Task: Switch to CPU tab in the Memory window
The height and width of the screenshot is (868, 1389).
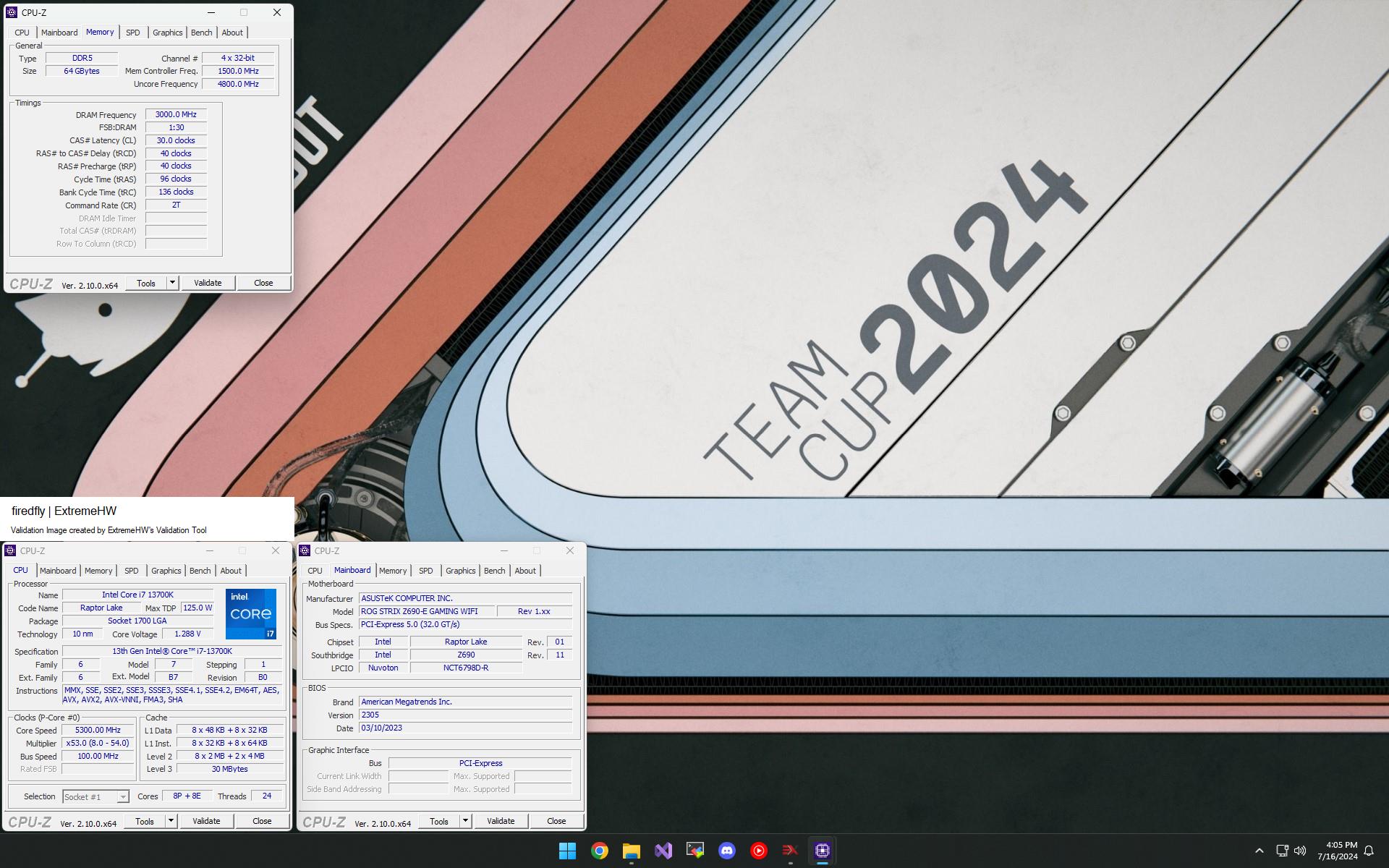Action: [22, 33]
